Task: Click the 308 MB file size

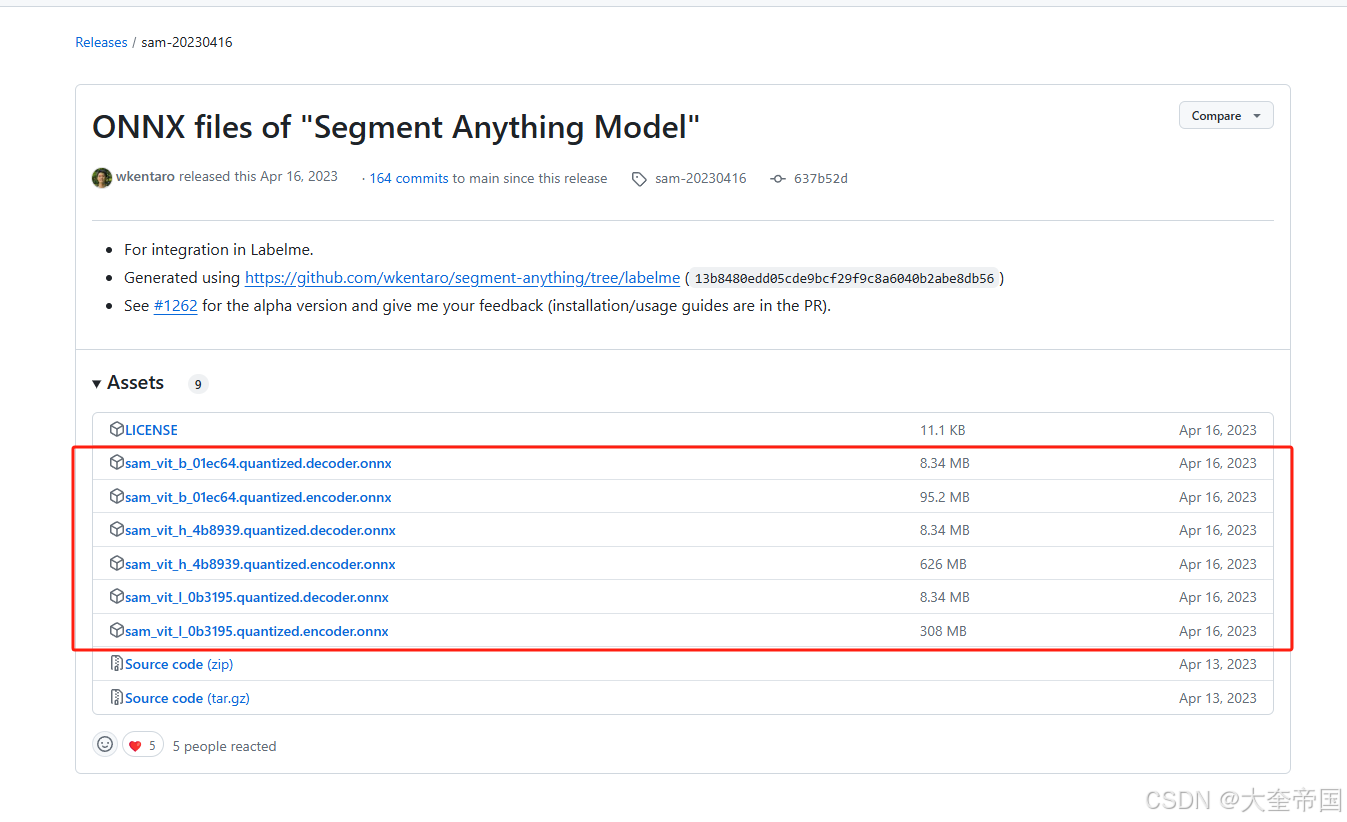Action: coord(943,631)
